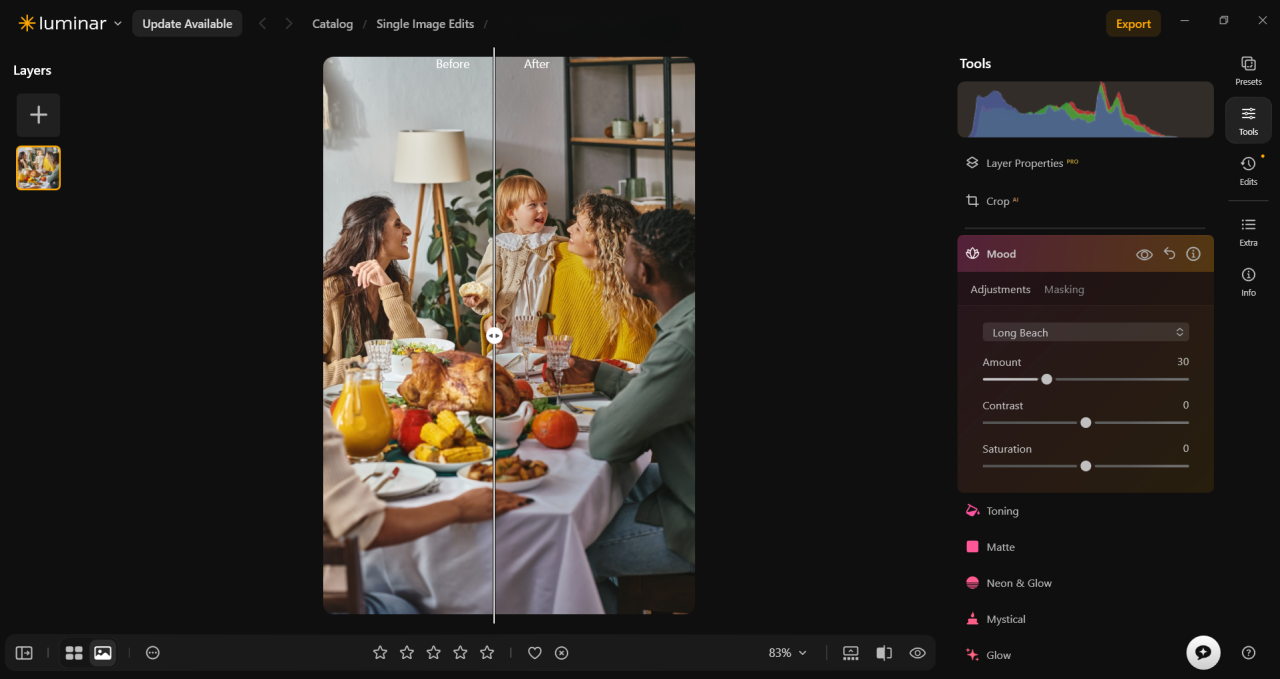Rate image two stars
This screenshot has height=679, width=1280.
[407, 653]
